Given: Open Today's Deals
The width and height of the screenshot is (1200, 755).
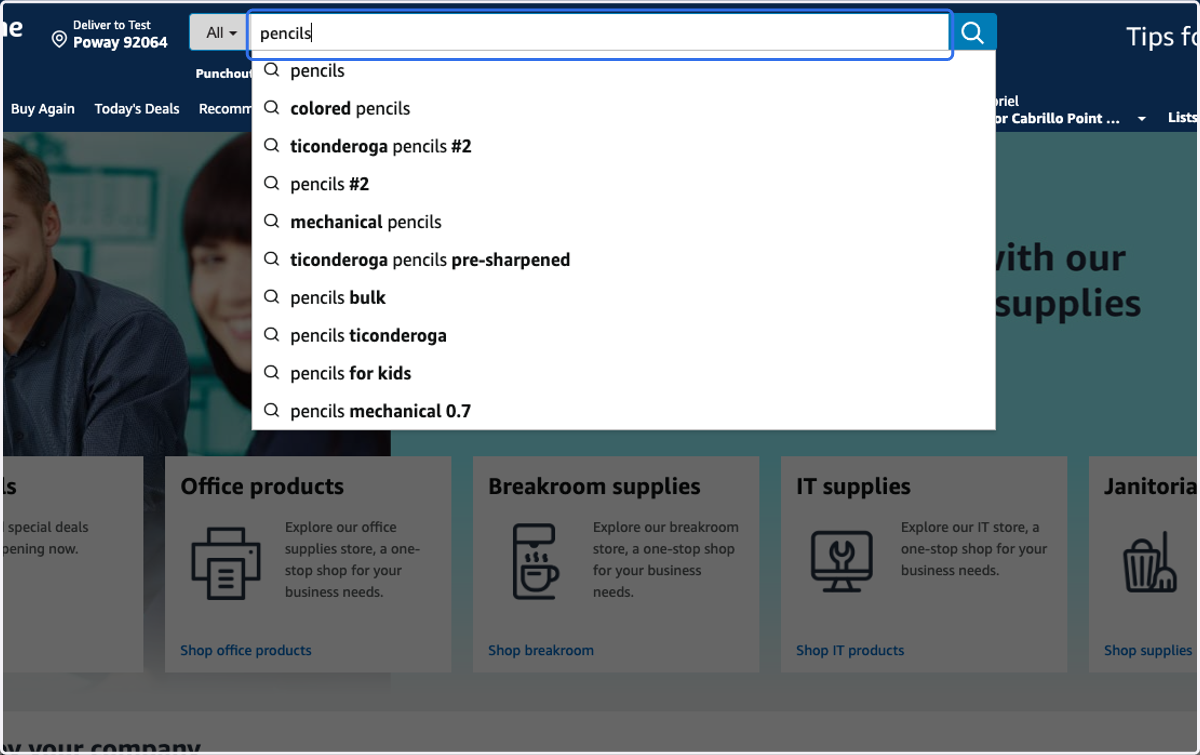Looking at the screenshot, I should (137, 109).
